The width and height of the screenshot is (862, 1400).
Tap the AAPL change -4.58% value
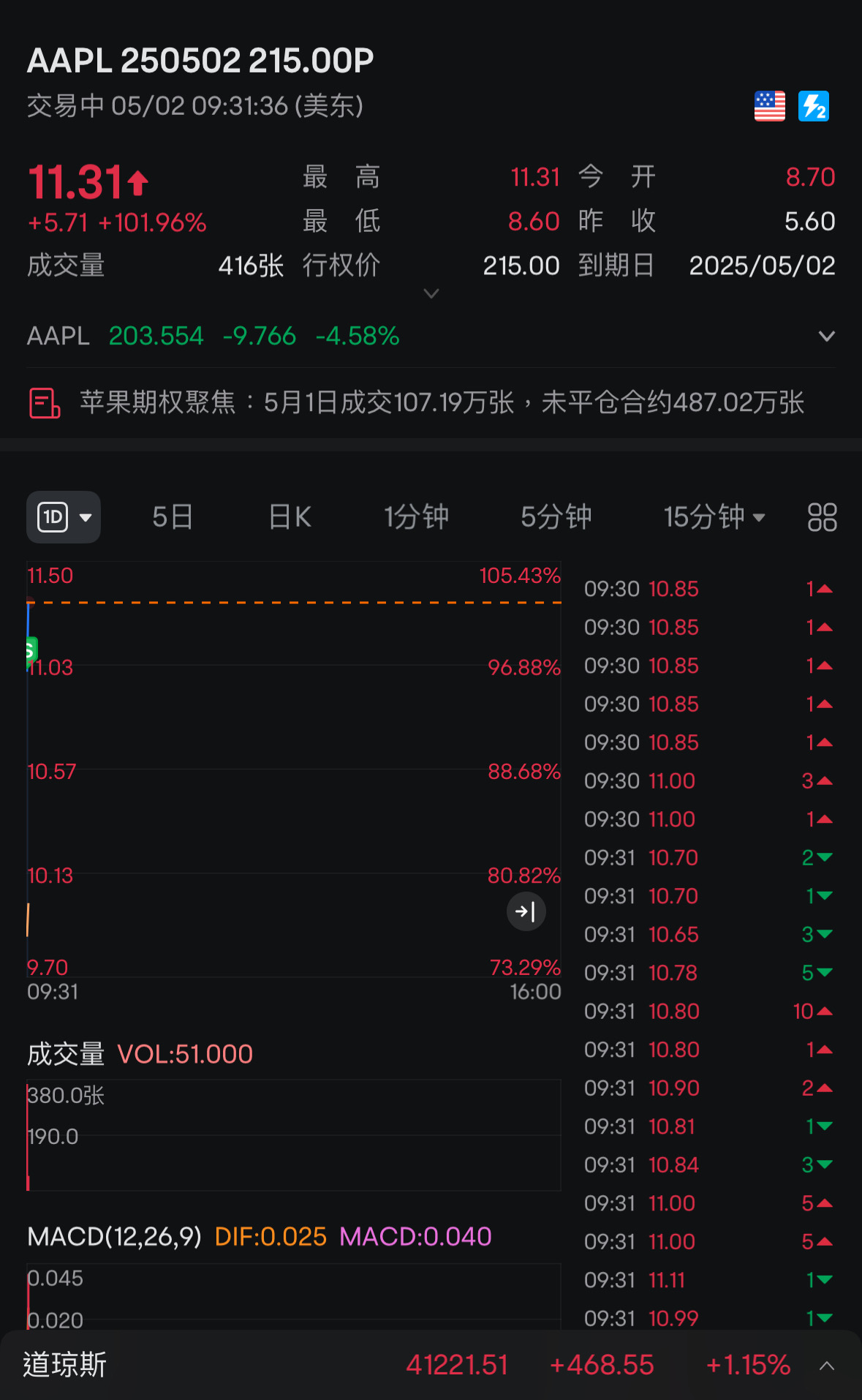358,336
